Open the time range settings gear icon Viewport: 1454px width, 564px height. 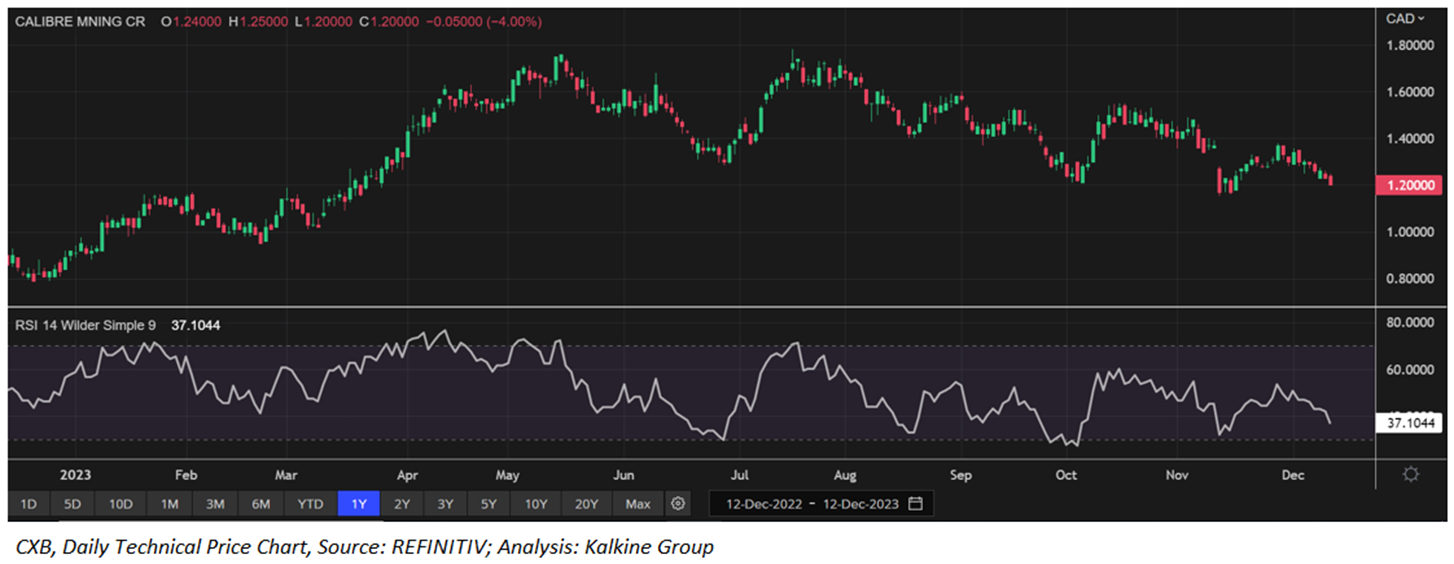[x=678, y=503]
